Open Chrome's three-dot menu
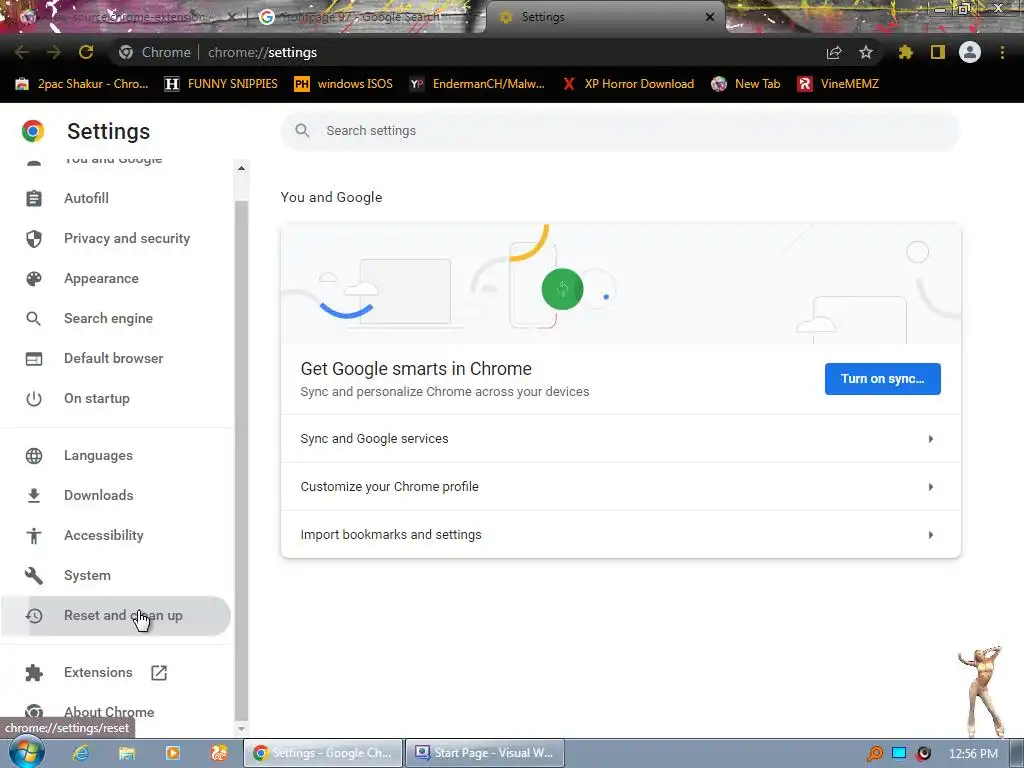1024x768 pixels. click(x=1002, y=52)
